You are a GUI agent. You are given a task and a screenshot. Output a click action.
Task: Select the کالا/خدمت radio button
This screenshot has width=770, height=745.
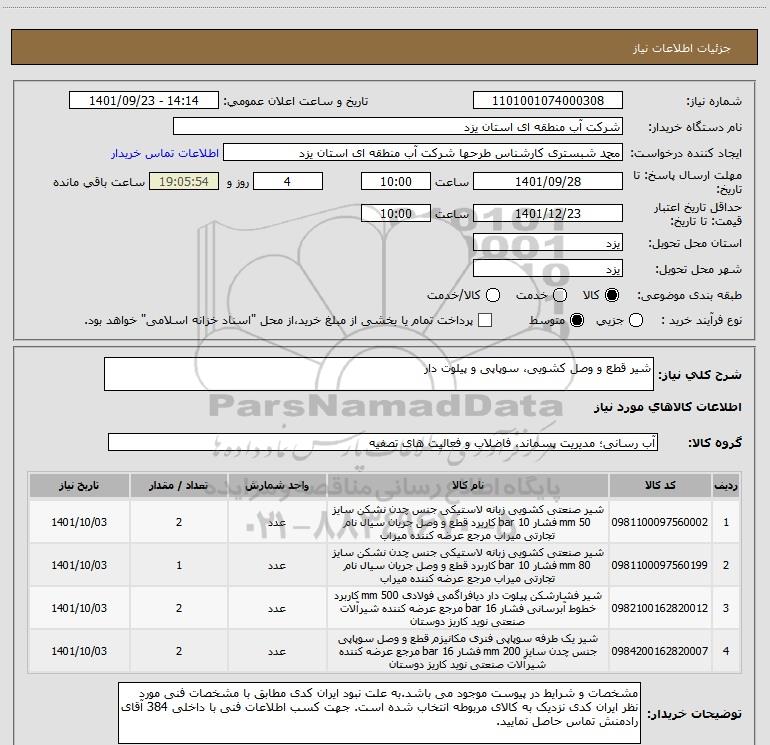493,295
